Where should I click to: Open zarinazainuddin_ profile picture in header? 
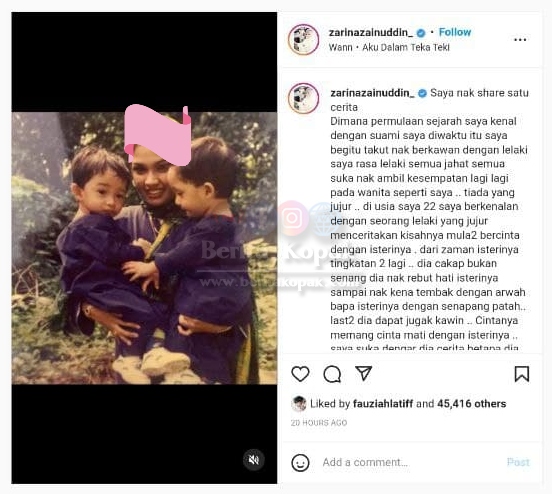pos(303,39)
